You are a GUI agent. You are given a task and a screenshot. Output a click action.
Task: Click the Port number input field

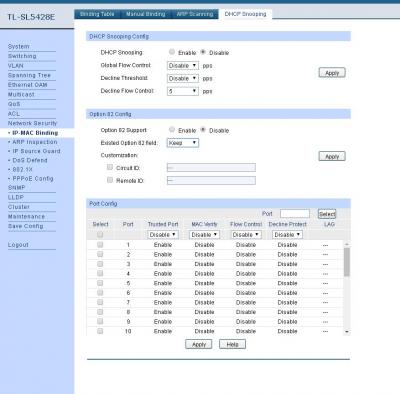[x=295, y=214]
